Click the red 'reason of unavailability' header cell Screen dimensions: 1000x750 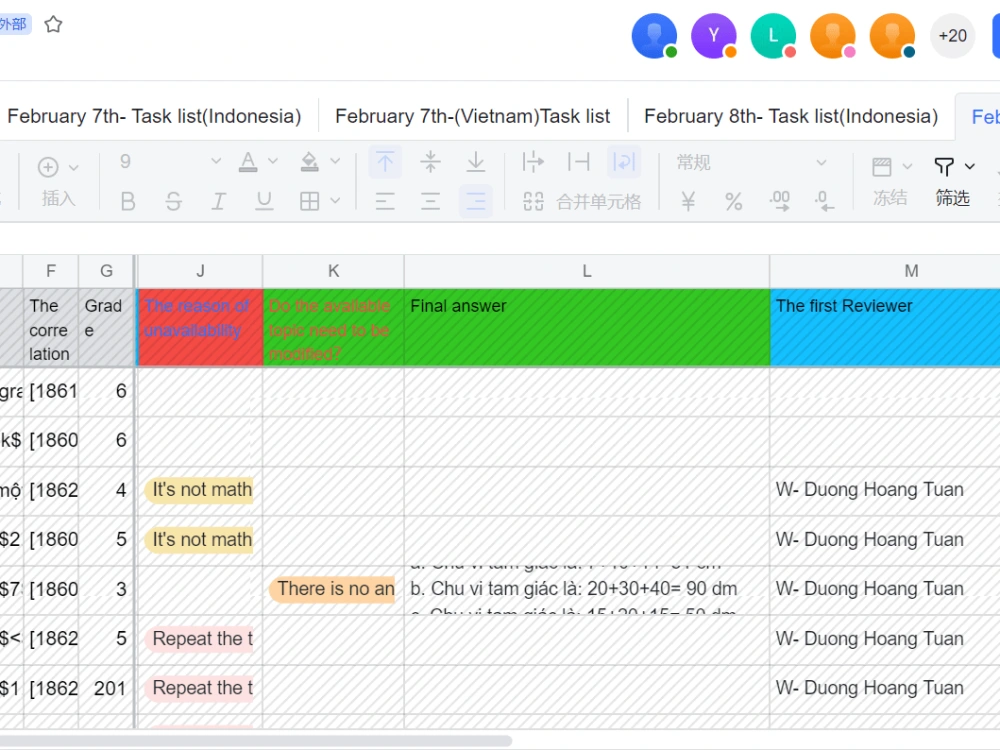[x=200, y=328]
